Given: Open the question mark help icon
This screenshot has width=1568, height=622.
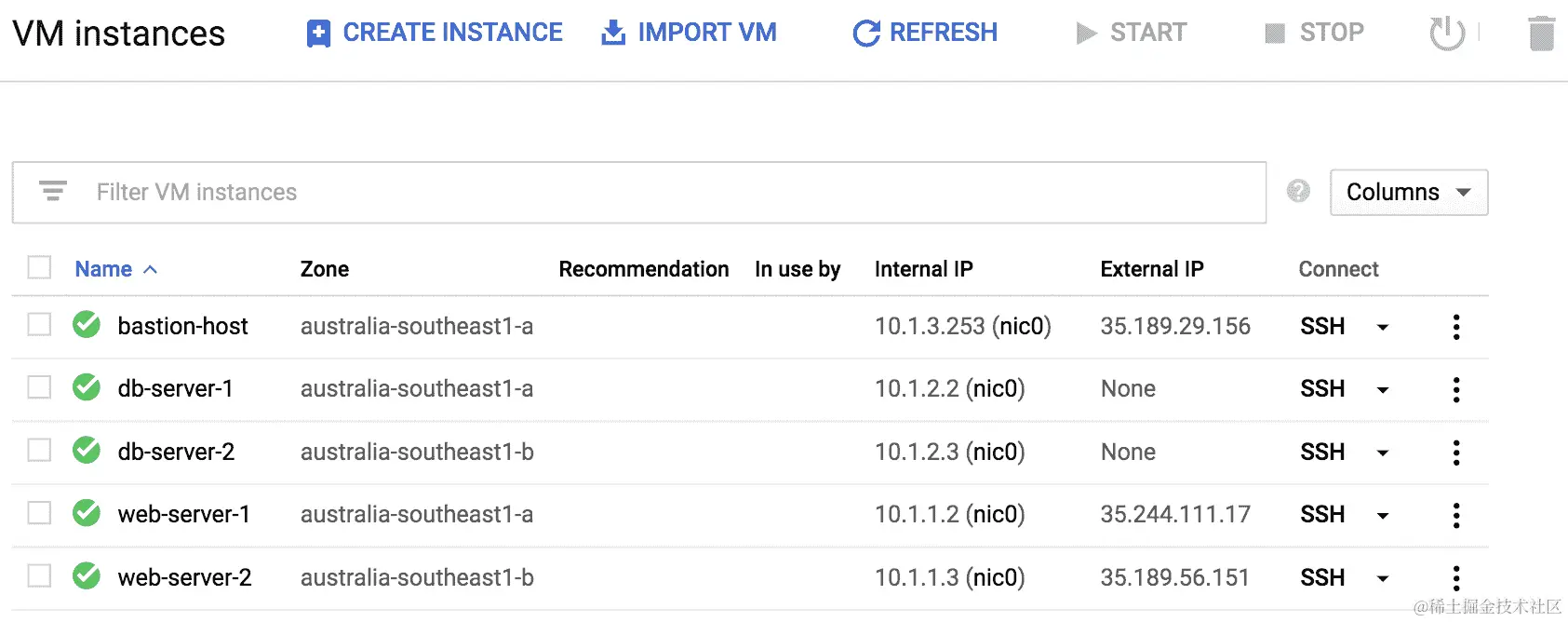Looking at the screenshot, I should 1298,191.
